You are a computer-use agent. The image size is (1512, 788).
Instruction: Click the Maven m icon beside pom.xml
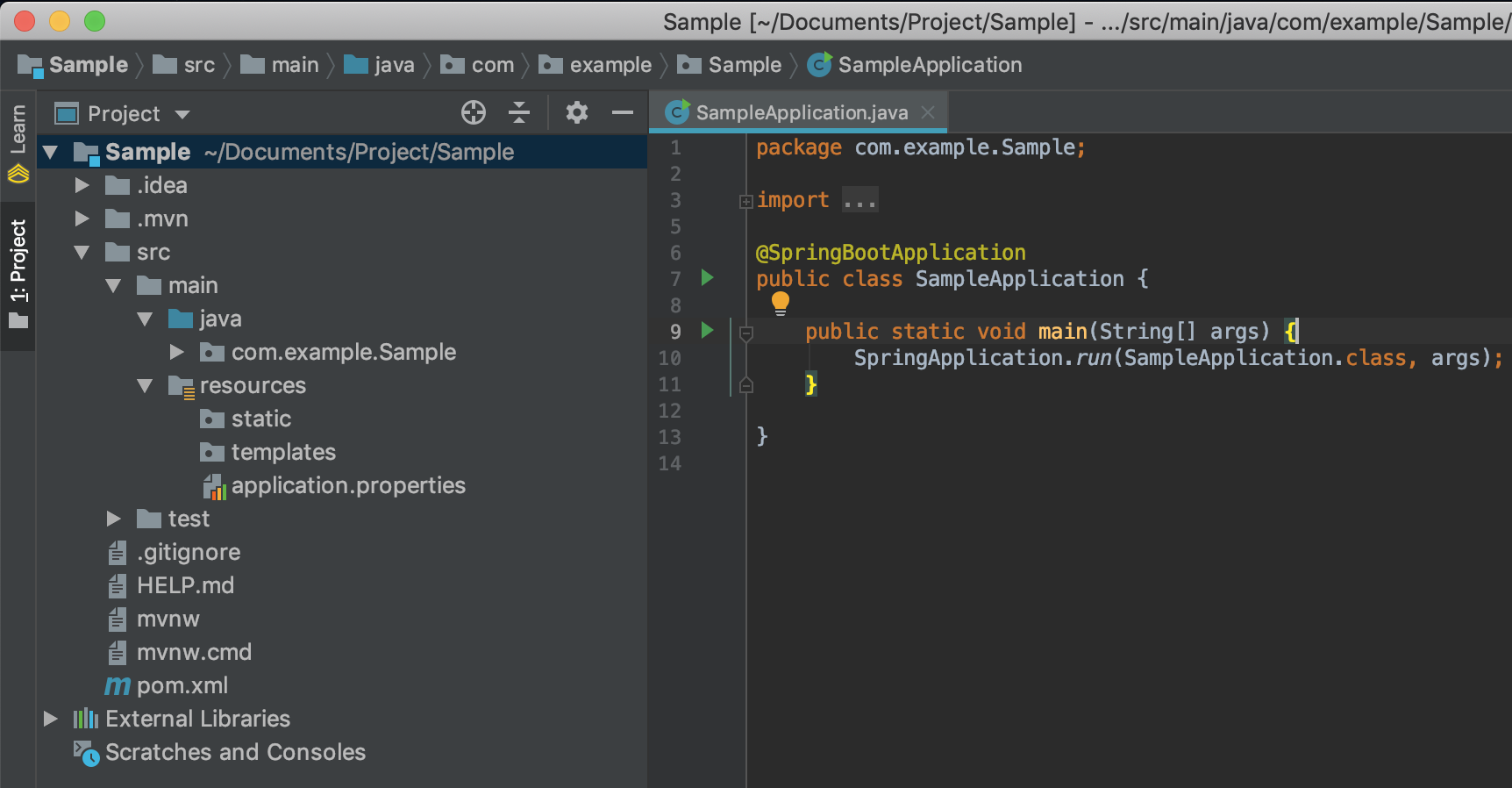(x=118, y=685)
